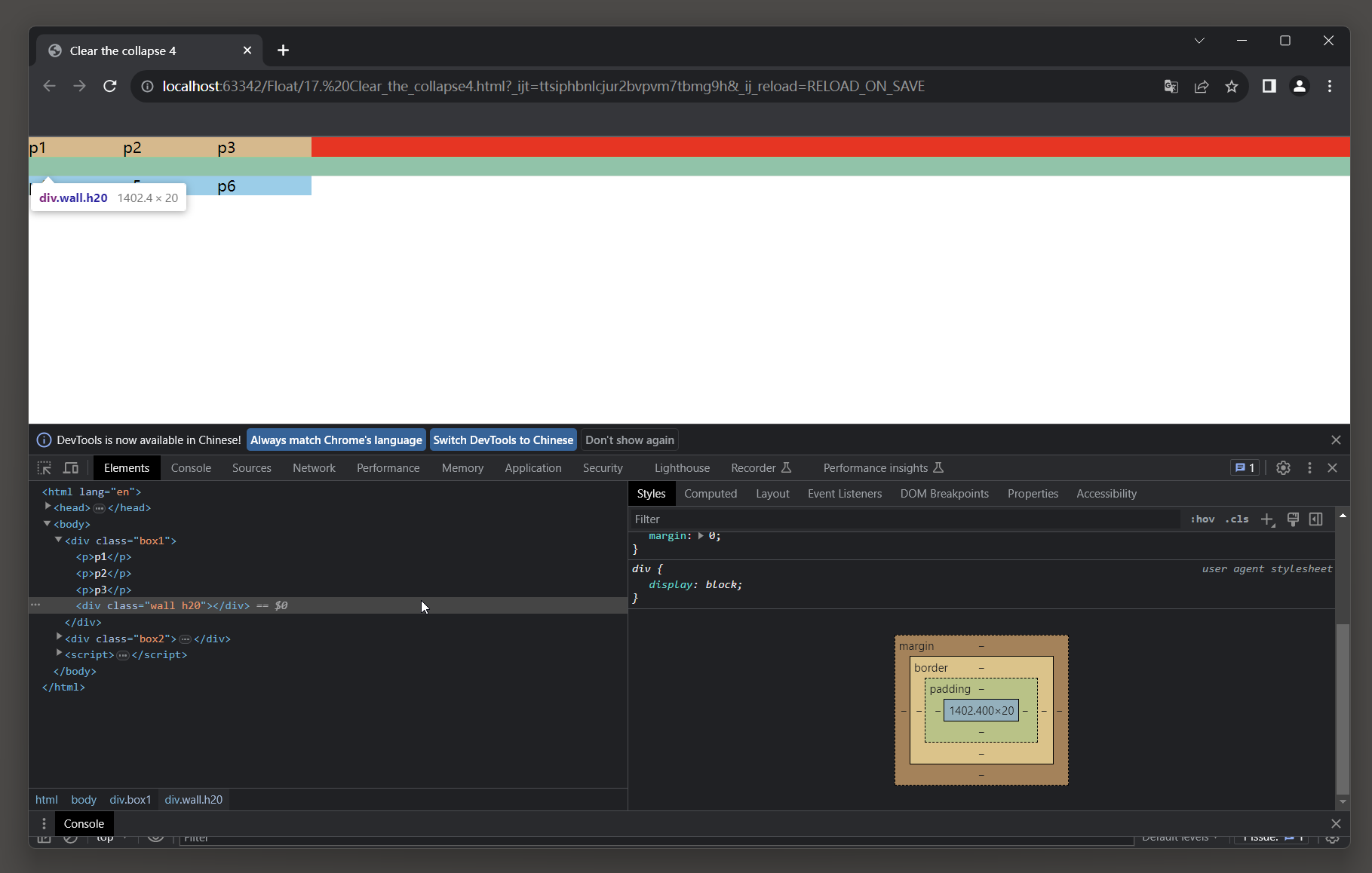The image size is (1372, 873).
Task: Bookmark this page with the star
Action: tap(1232, 87)
